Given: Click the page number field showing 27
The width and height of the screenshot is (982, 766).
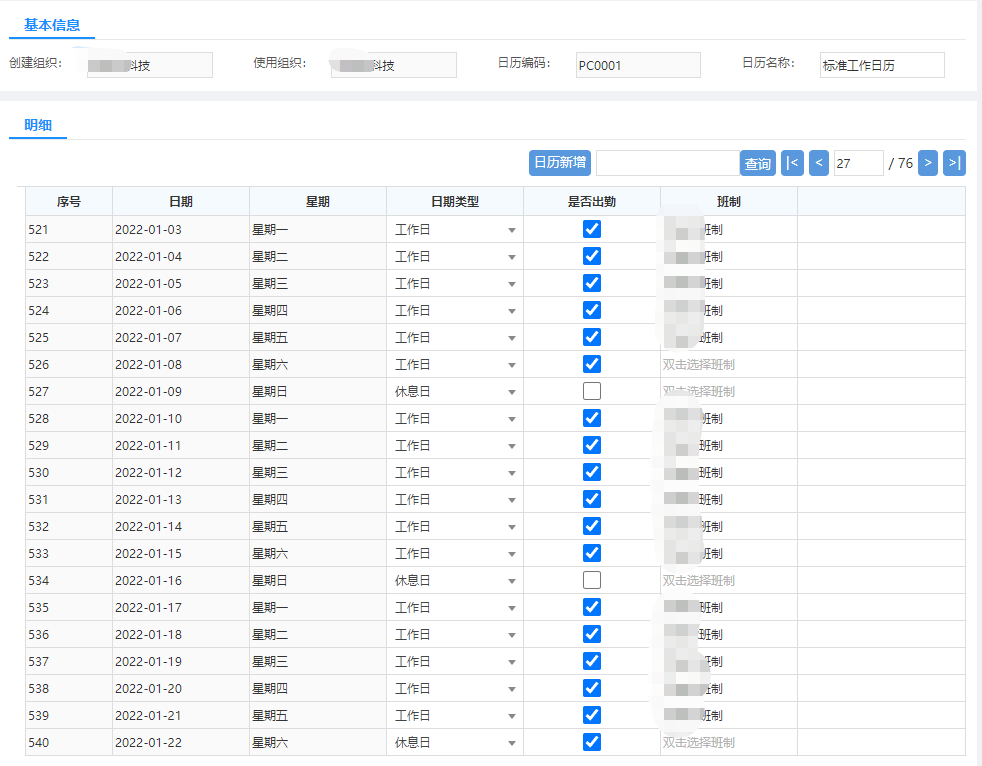Looking at the screenshot, I should click(858, 163).
